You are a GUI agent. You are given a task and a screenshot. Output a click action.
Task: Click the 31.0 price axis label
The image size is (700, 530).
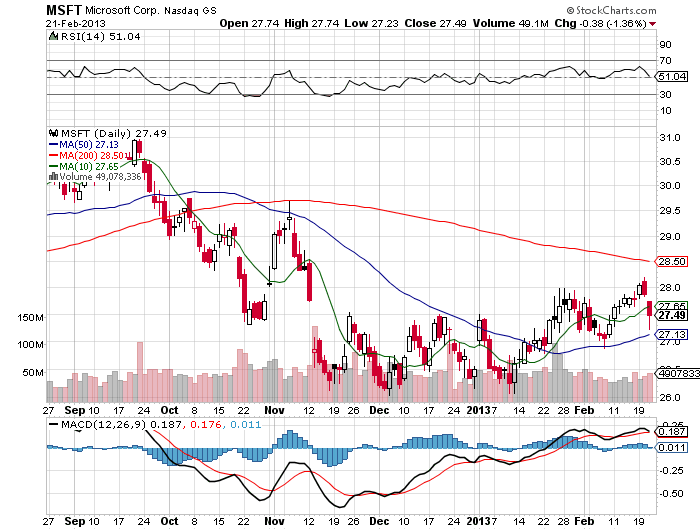click(670, 138)
